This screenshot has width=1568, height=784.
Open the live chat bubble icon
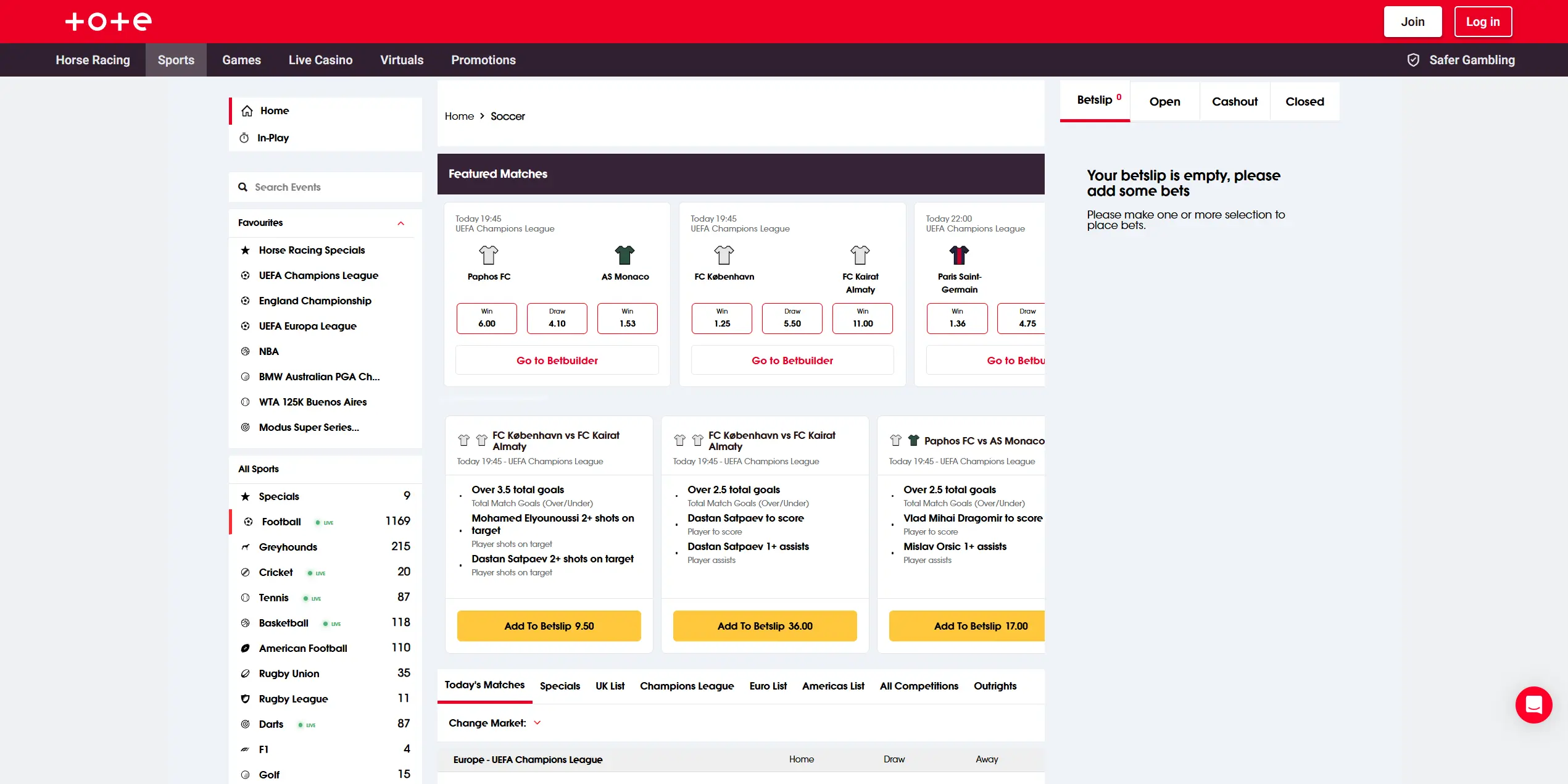[1533, 704]
